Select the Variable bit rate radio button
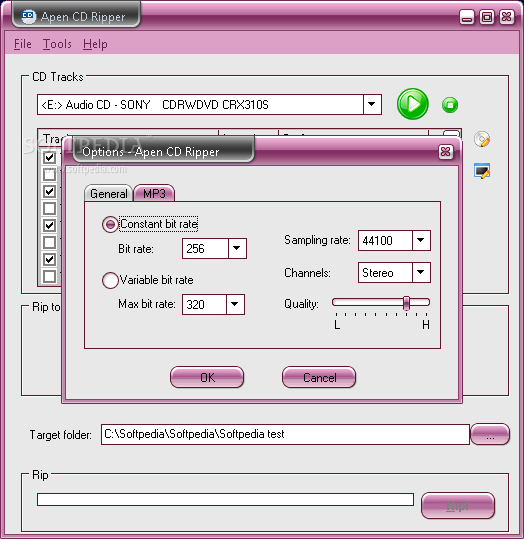Viewport: 524px width, 539px height. point(110,280)
